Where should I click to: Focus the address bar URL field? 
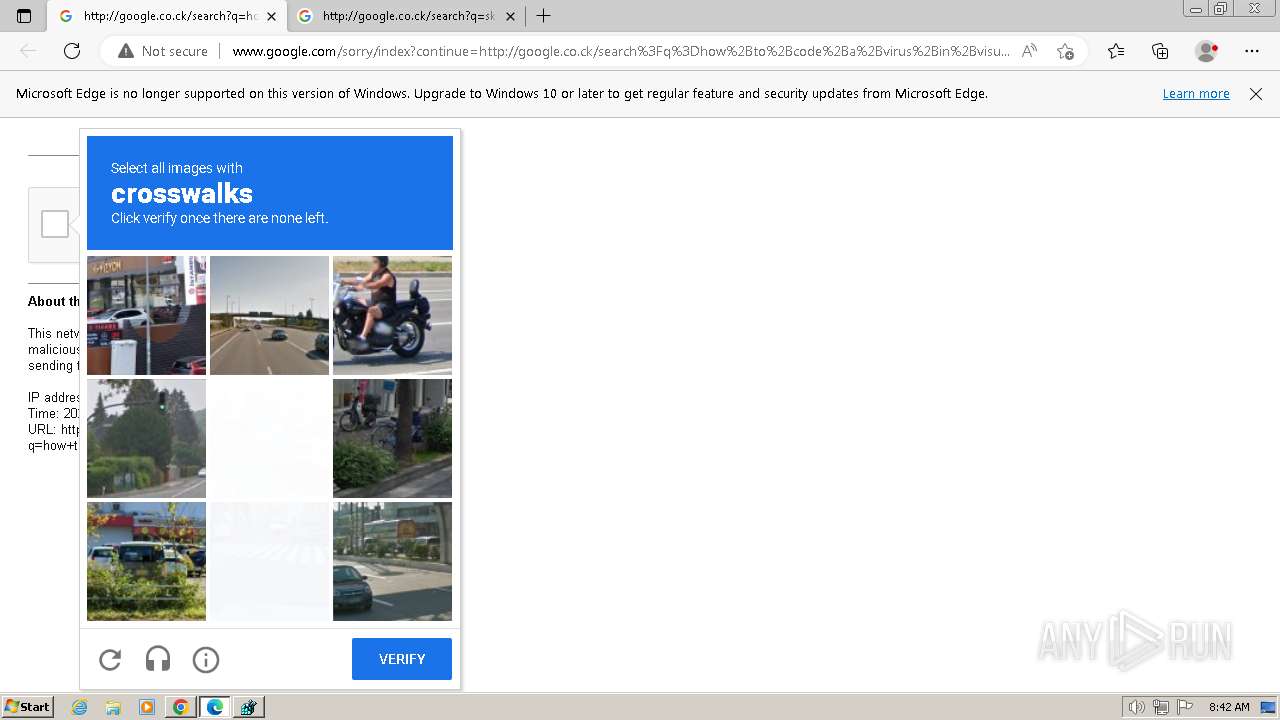[620, 51]
